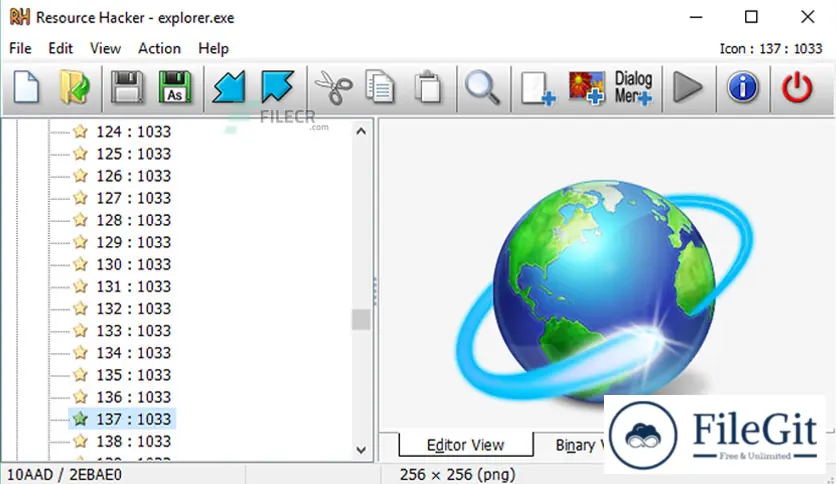Select tree item 133 : 1033
Image resolution: width=836 pixels, height=484 pixels.
pos(133,330)
